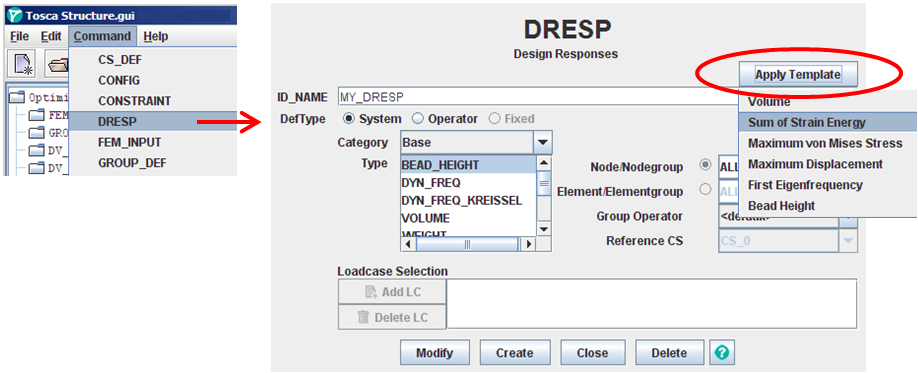
Task: Open the Help menu
Action: tap(156, 36)
